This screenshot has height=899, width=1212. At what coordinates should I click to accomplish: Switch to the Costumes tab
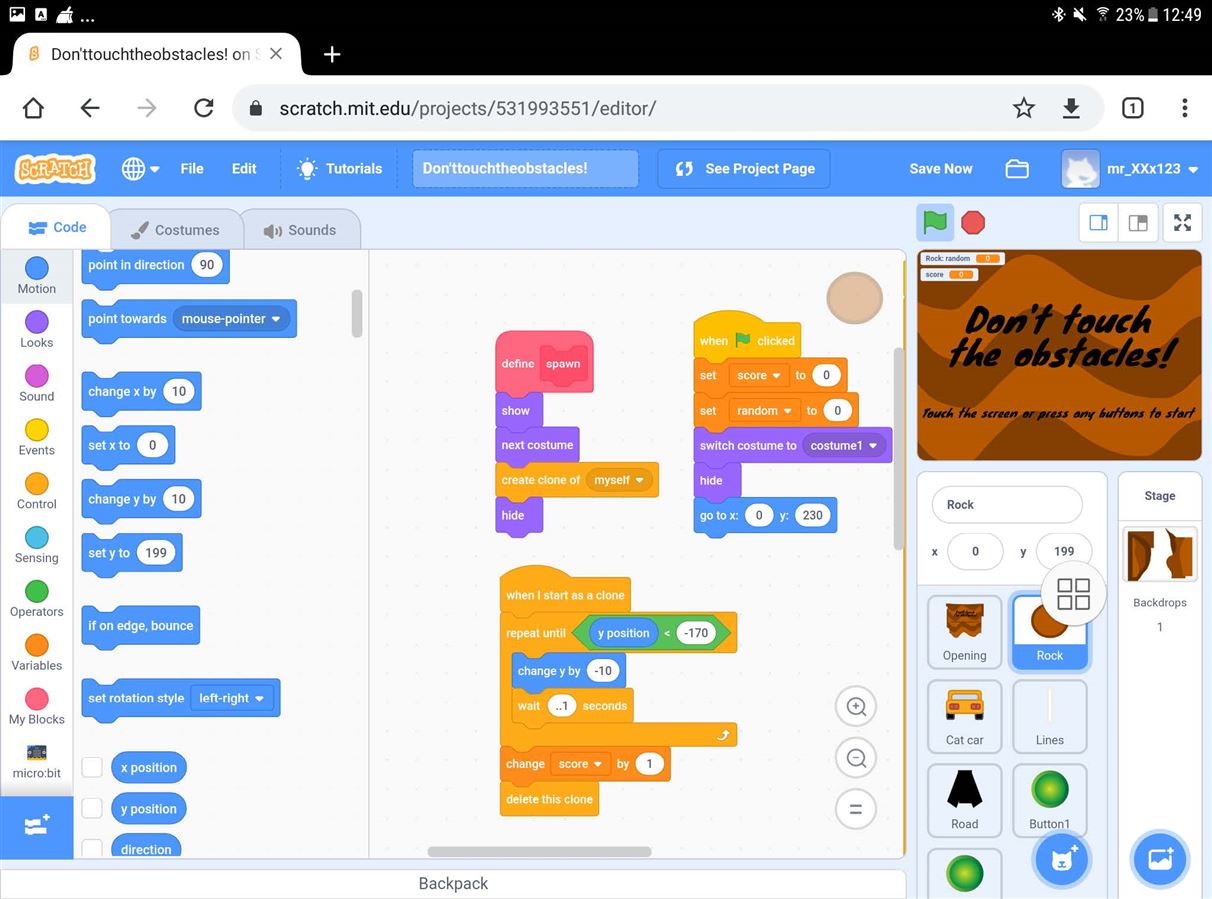coord(175,230)
